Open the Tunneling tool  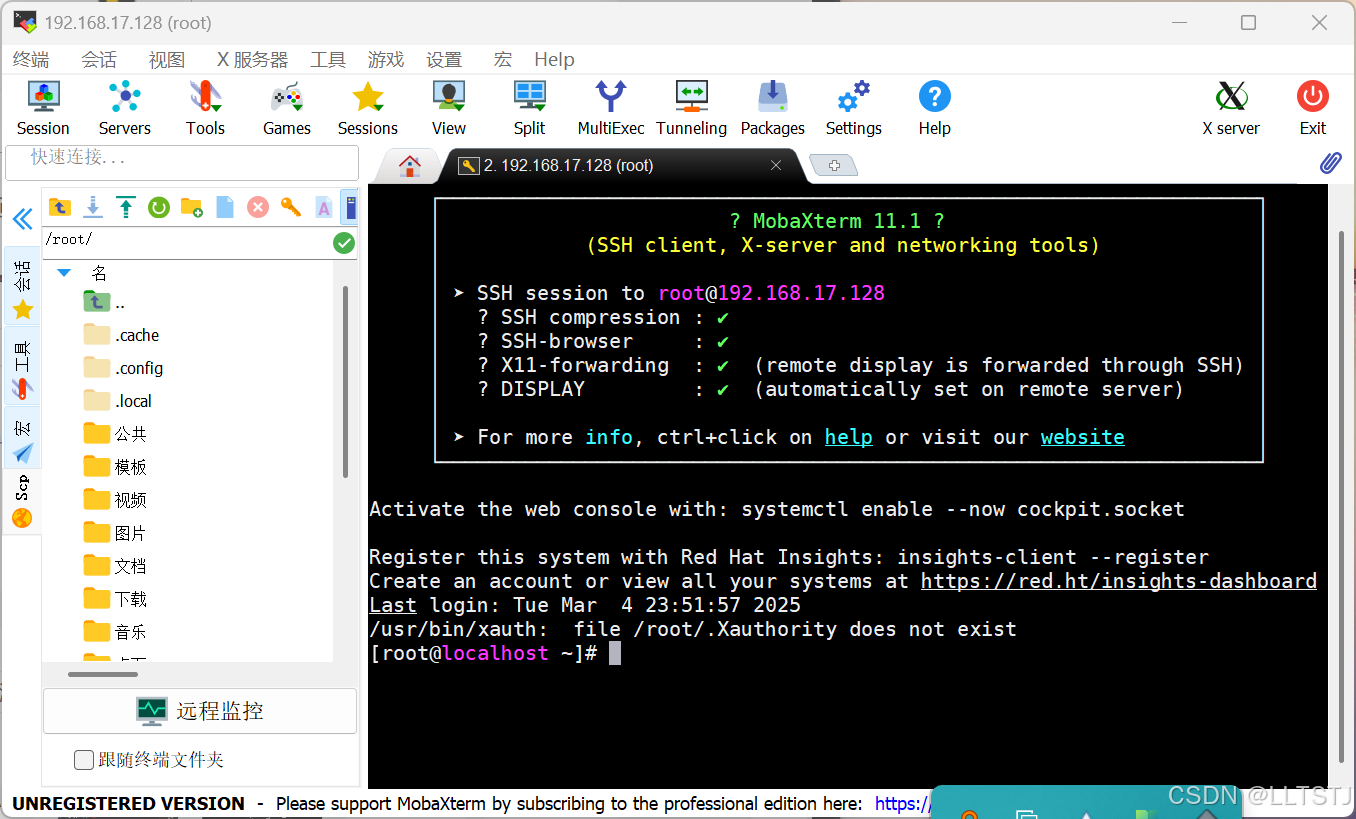(691, 108)
